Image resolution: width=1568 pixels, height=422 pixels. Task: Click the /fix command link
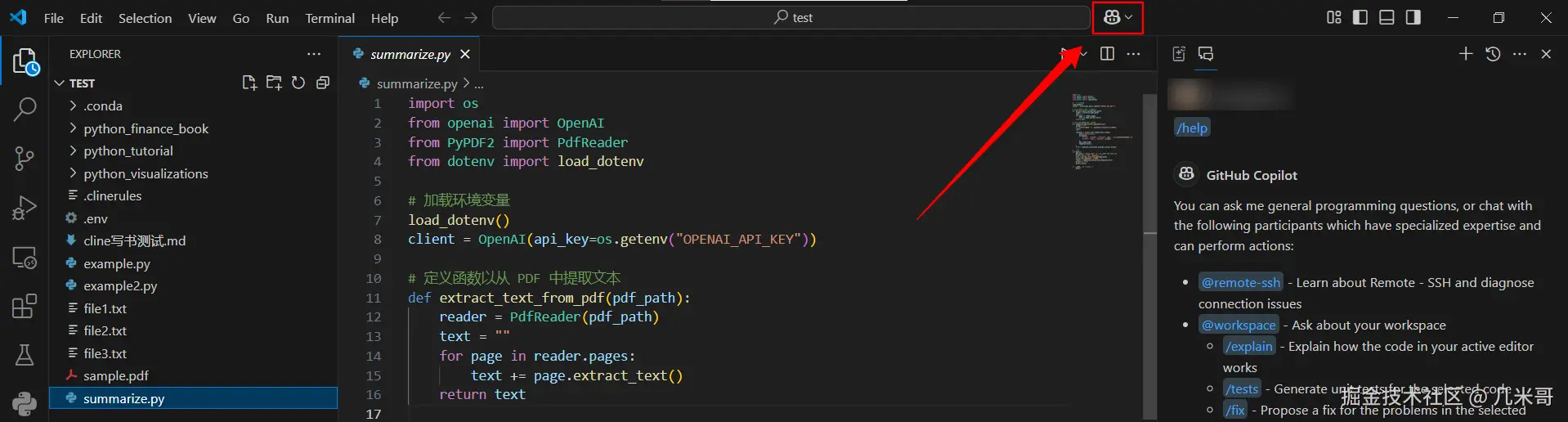point(1235,410)
